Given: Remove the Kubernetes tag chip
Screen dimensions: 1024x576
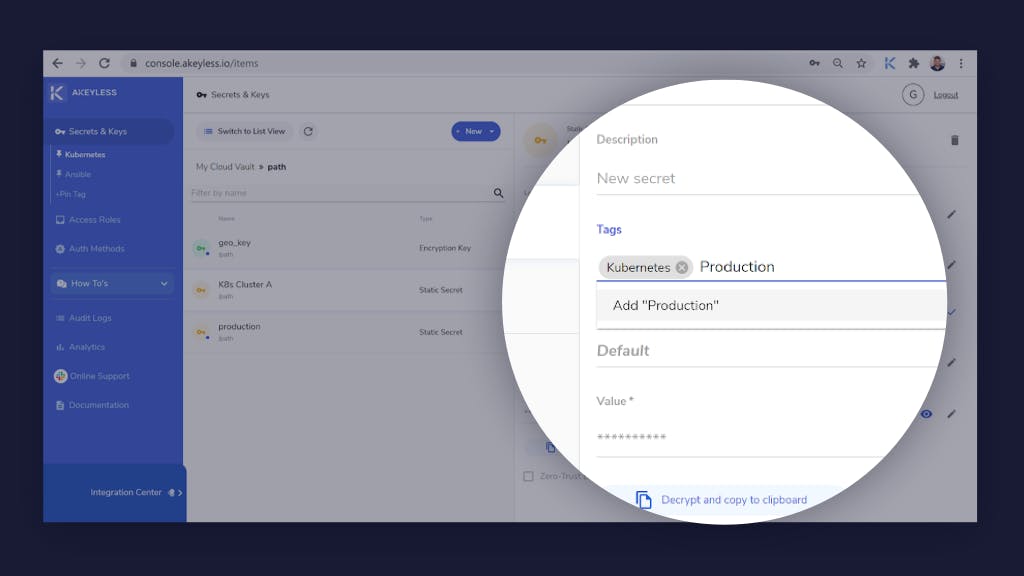Looking at the screenshot, I should 682,267.
